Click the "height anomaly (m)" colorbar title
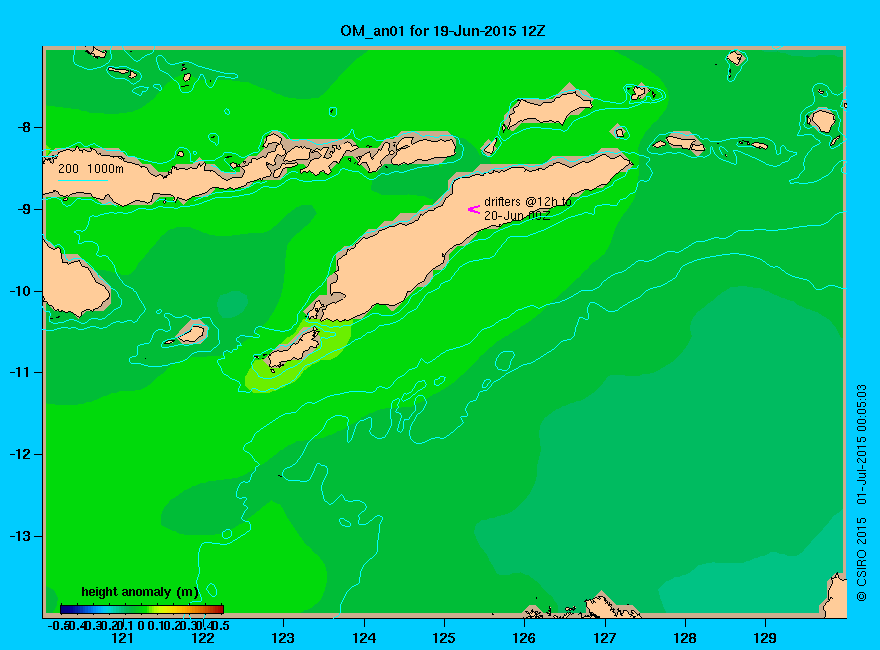 pyautogui.click(x=140, y=592)
